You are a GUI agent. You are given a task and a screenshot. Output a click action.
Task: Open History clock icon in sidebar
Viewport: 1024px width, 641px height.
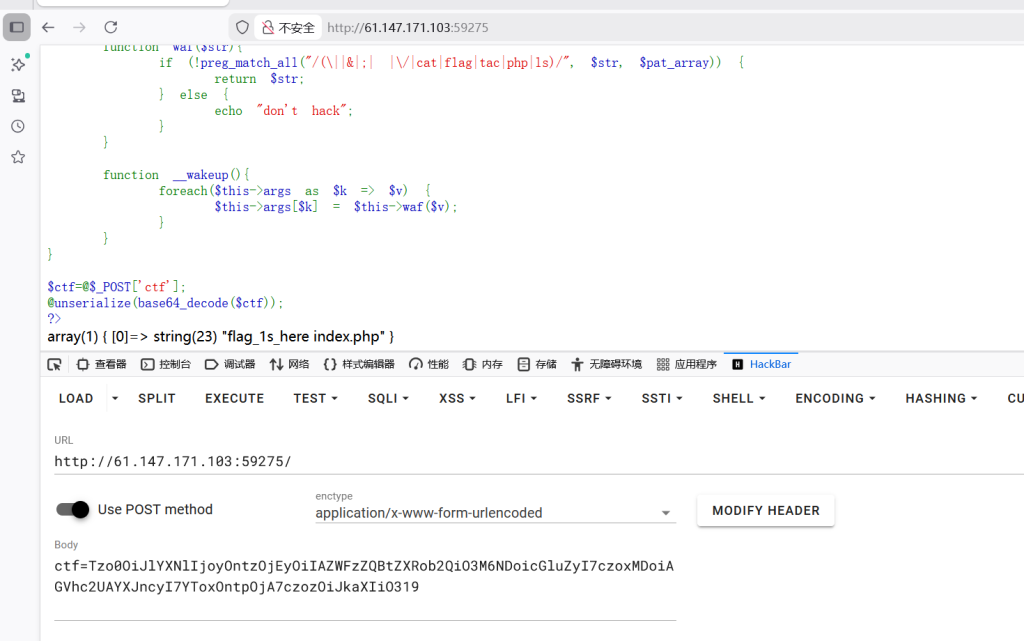point(18,126)
